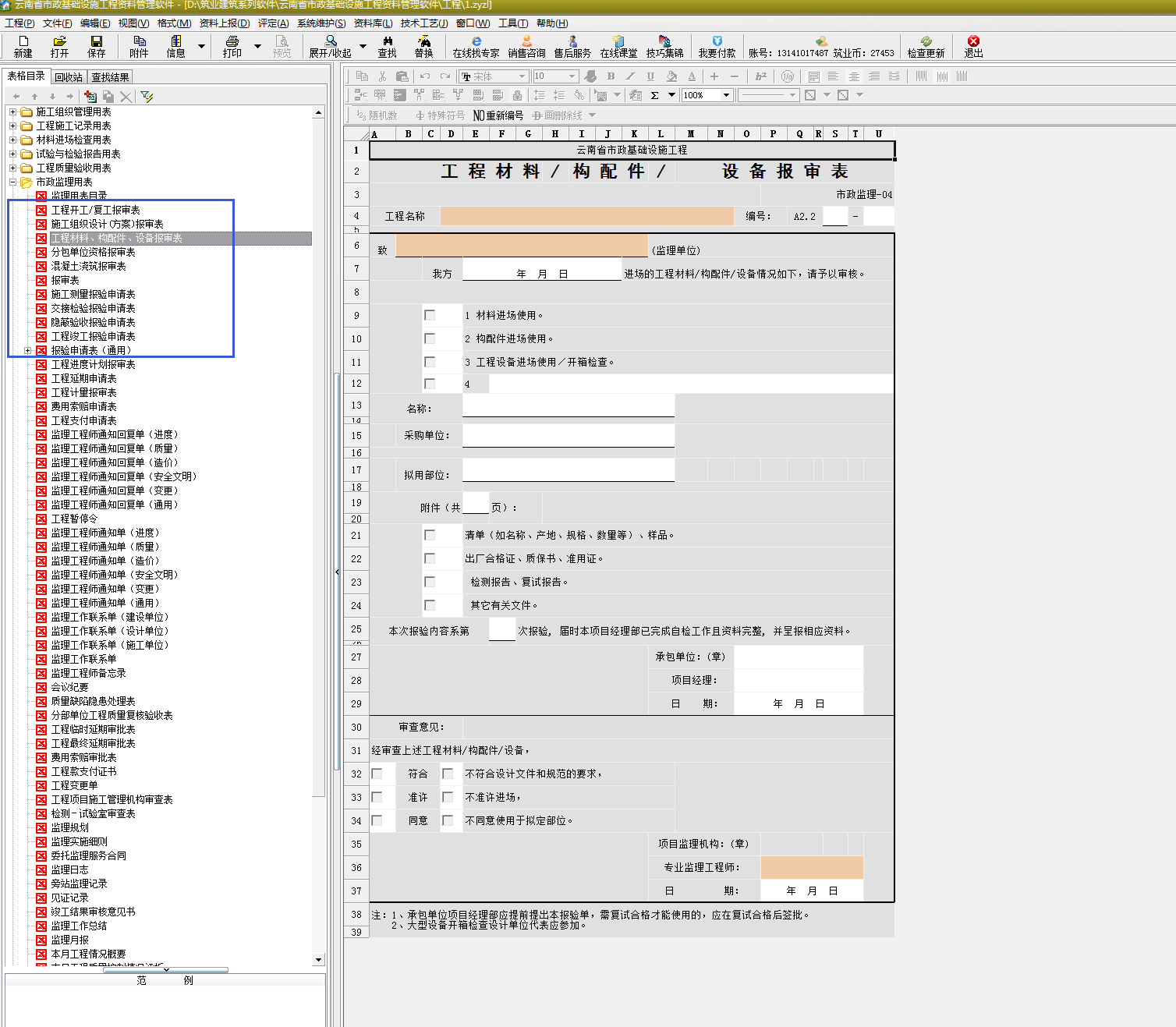Image resolution: width=1176 pixels, height=1027 pixels.
Task: Click the Underline formatting icon
Action: click(650, 76)
